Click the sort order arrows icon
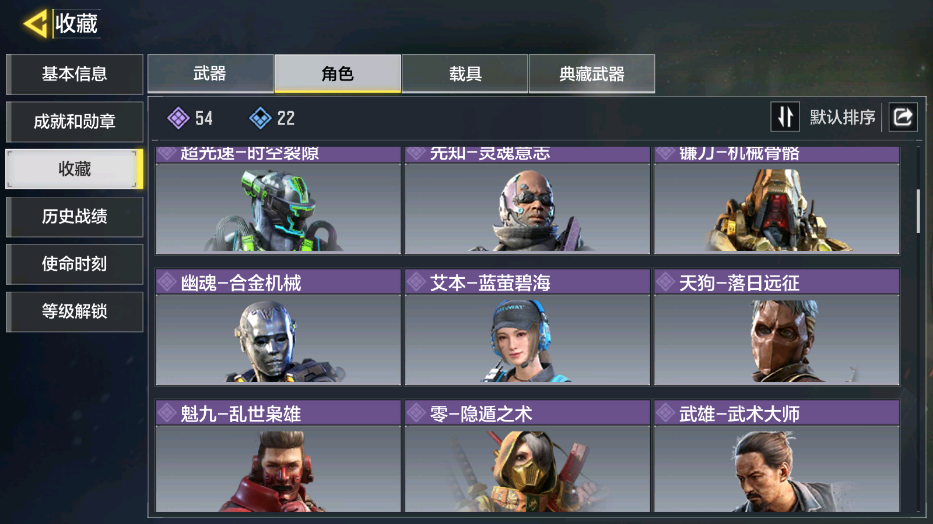Image resolution: width=933 pixels, height=524 pixels. click(785, 117)
